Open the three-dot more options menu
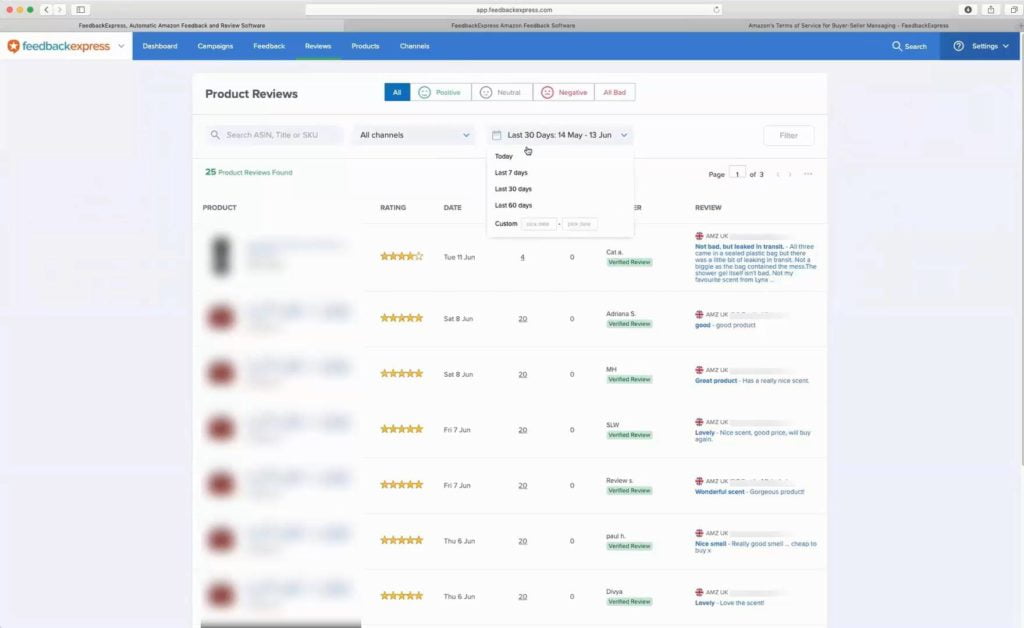The height and width of the screenshot is (628, 1024). 808,174
